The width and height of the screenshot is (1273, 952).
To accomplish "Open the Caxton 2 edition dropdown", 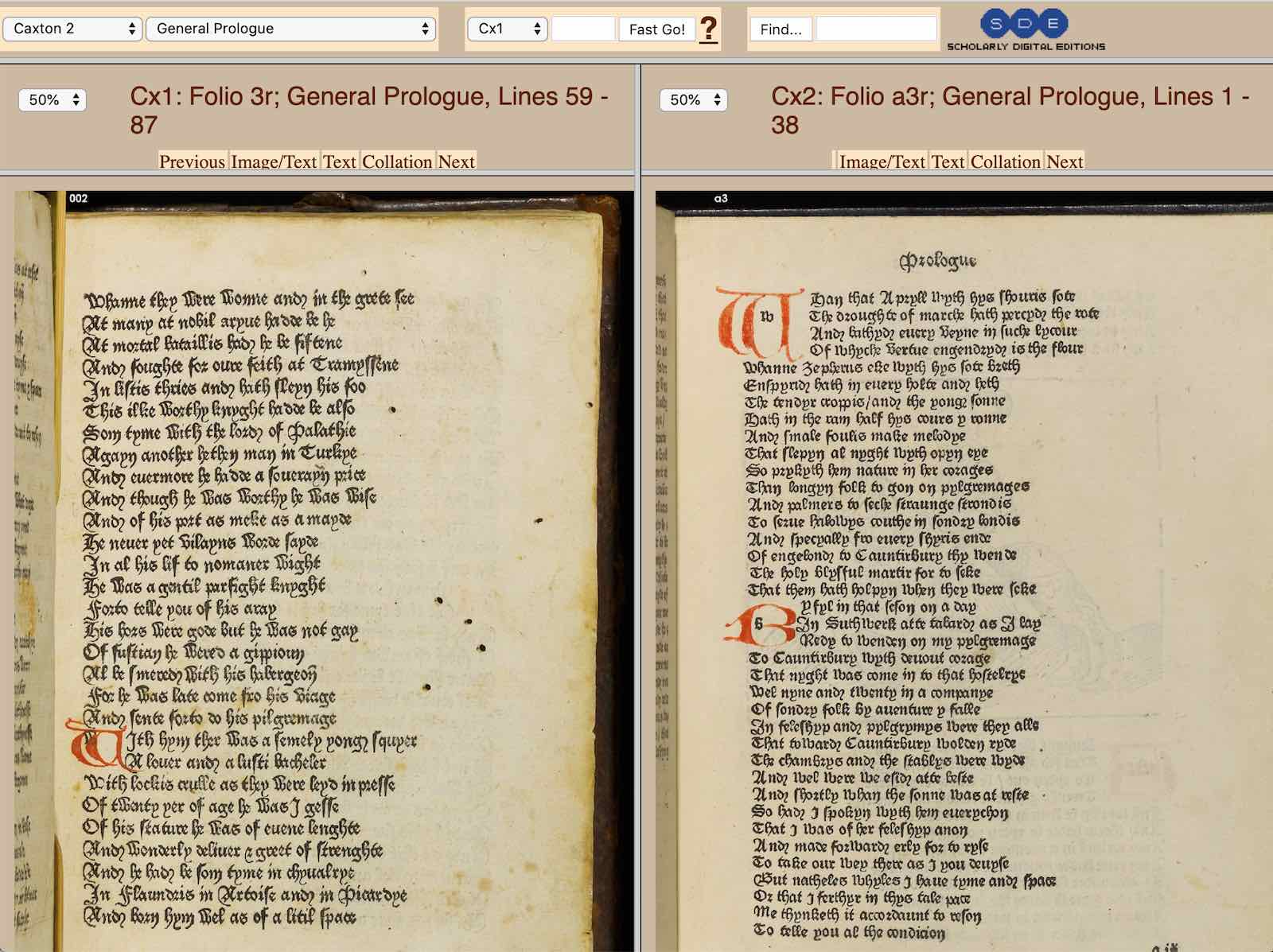I will click(x=72, y=29).
